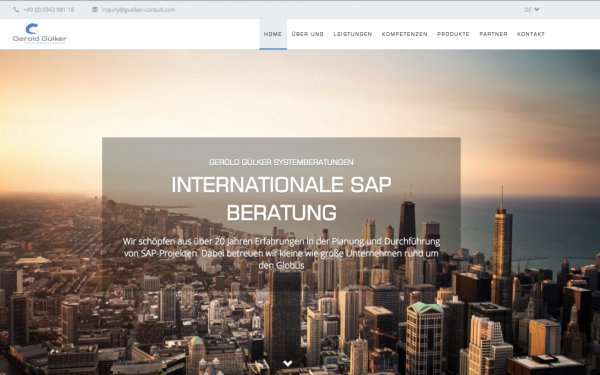The image size is (600, 375).
Task: Click the phone number +49 (0) 5943 981 18
Action: click(49, 10)
